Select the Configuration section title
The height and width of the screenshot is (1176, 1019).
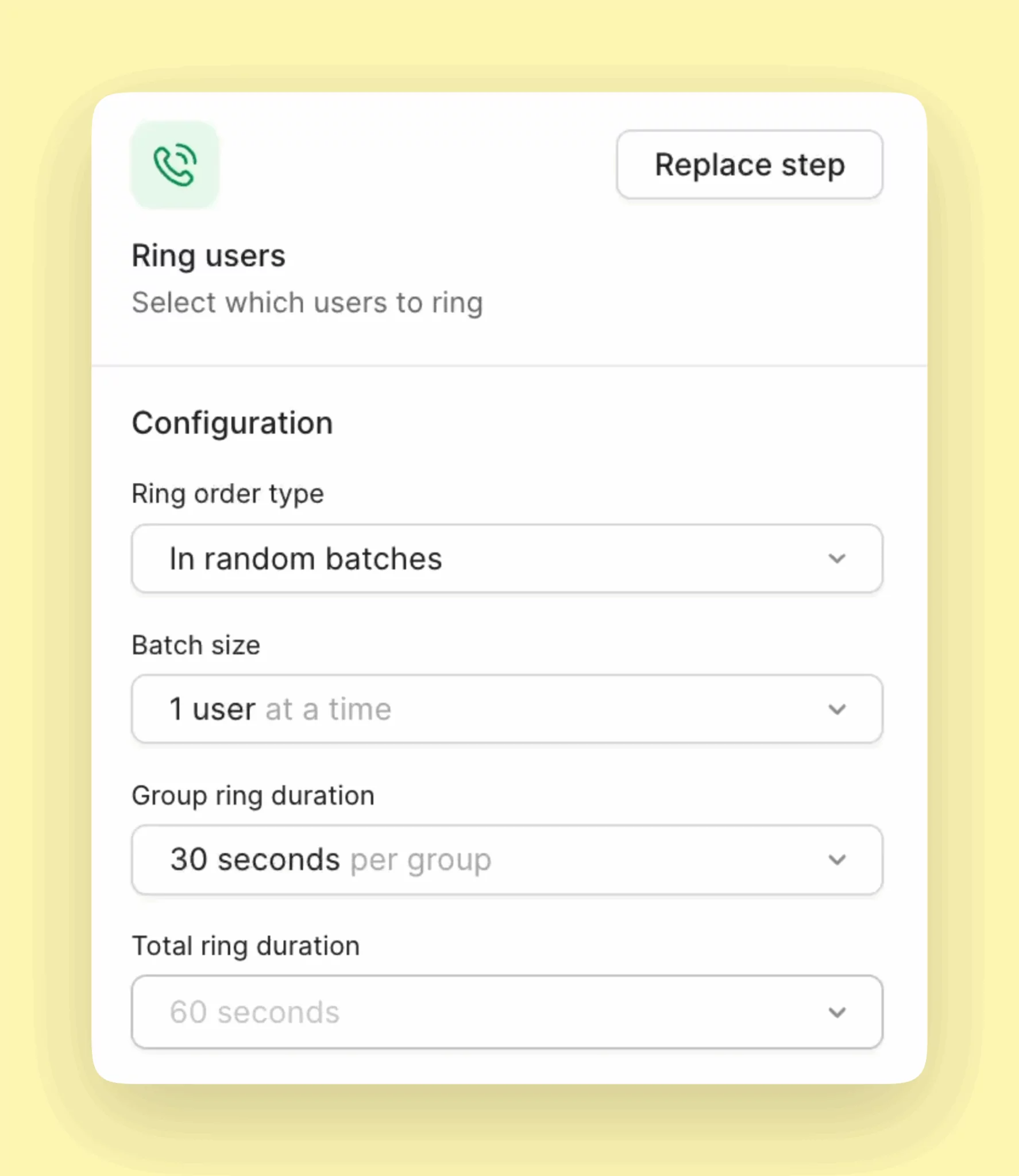[232, 422]
